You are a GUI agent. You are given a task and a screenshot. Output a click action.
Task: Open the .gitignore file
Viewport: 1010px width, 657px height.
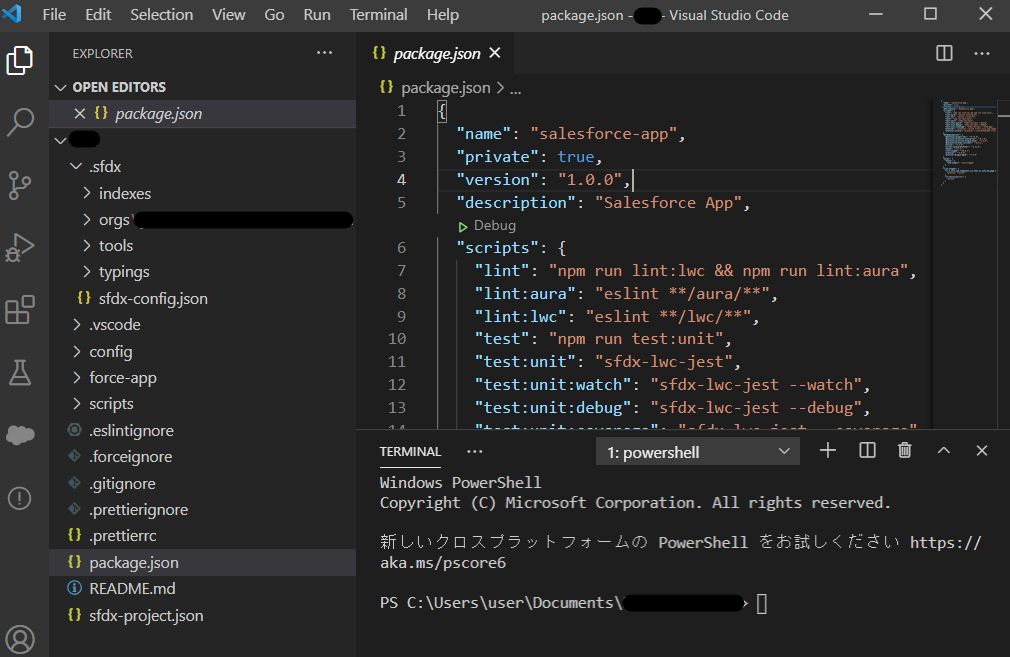click(122, 483)
